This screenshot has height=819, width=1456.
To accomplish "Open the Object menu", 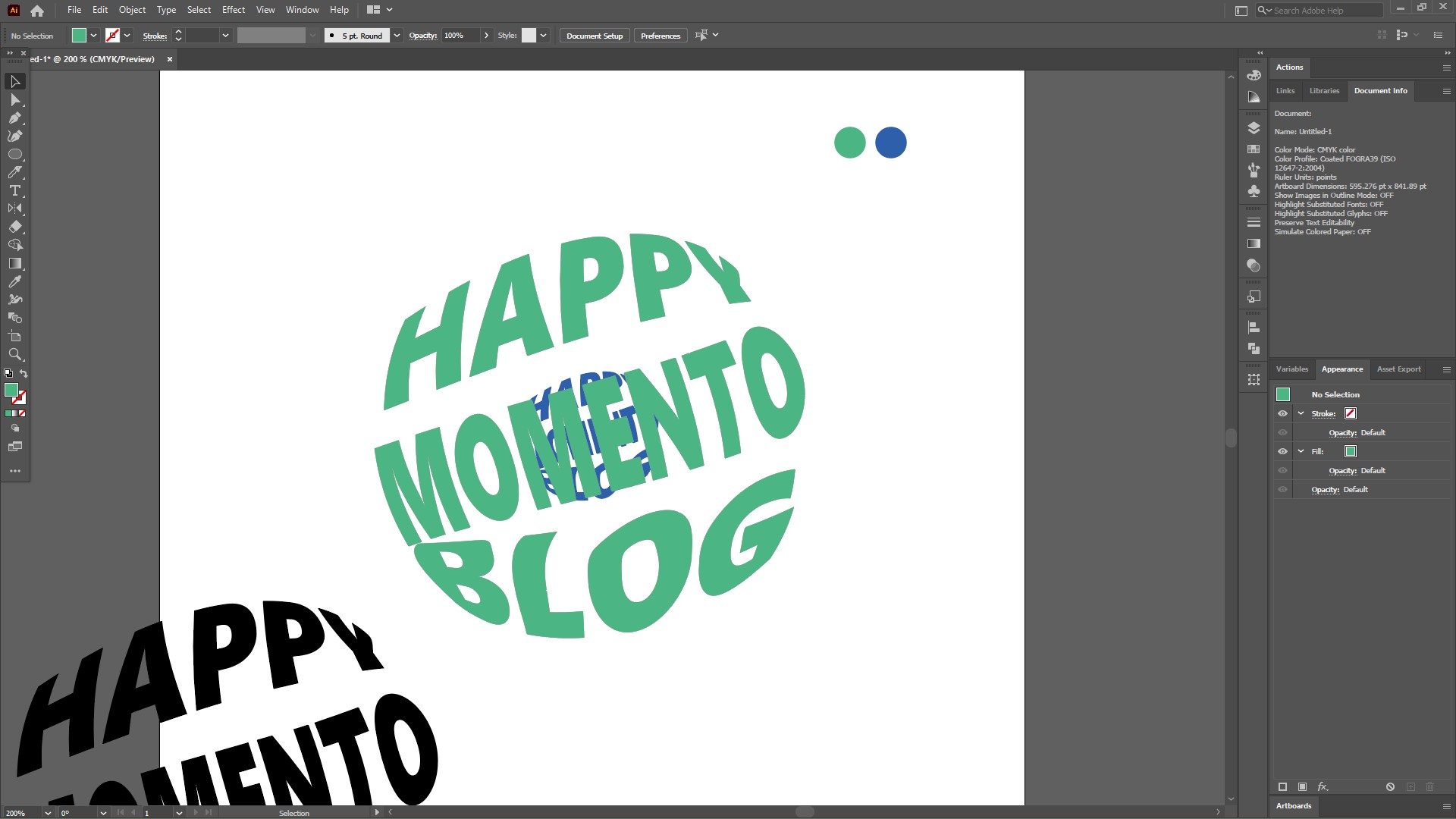I will click(132, 10).
